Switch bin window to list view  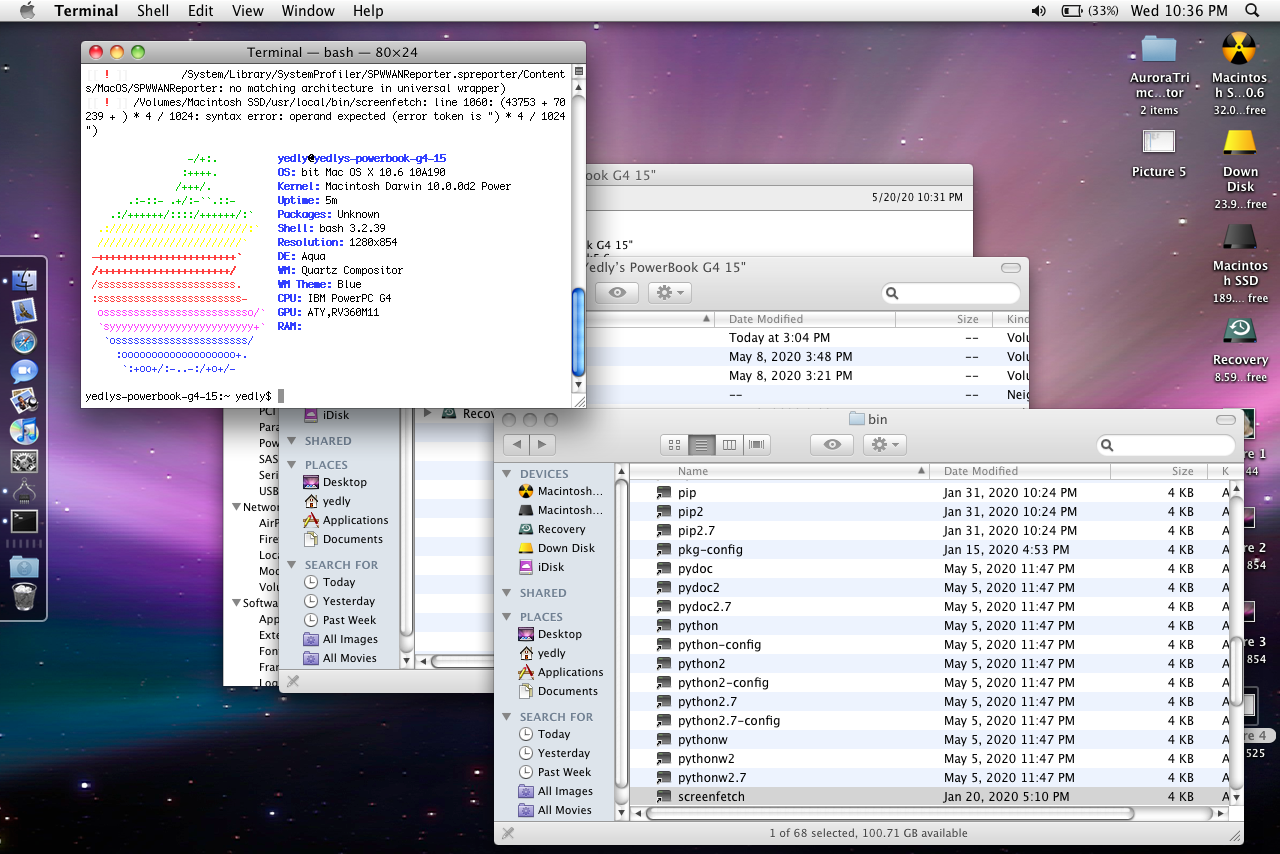[x=702, y=445]
